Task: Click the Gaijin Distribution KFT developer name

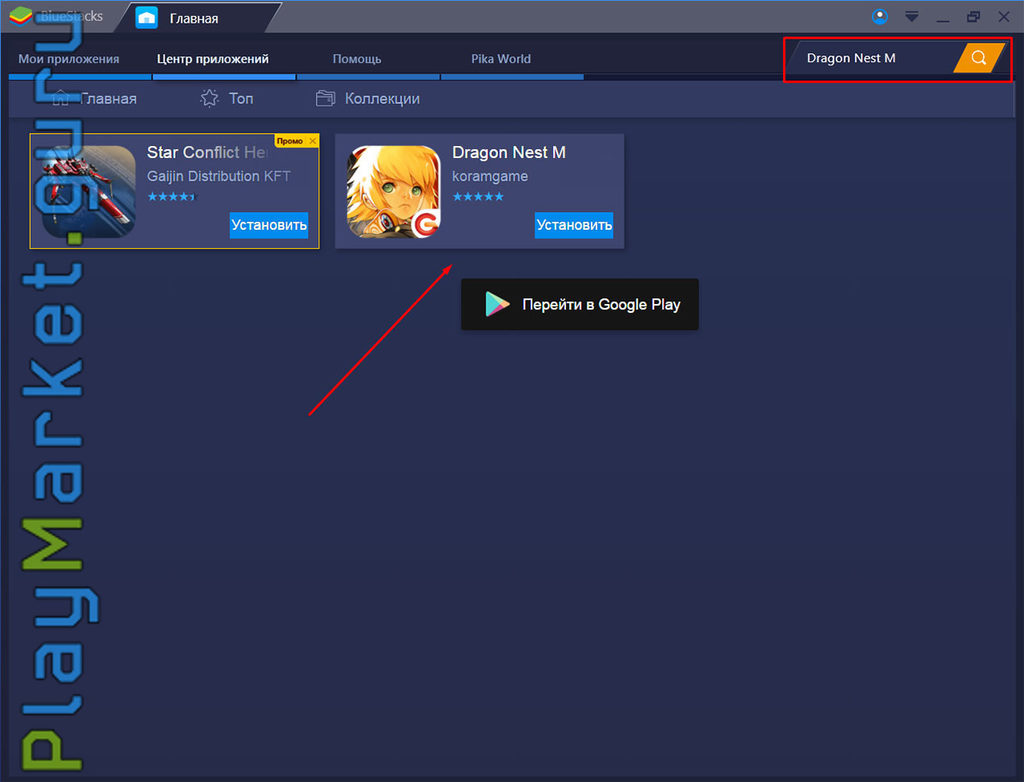Action: (x=219, y=176)
